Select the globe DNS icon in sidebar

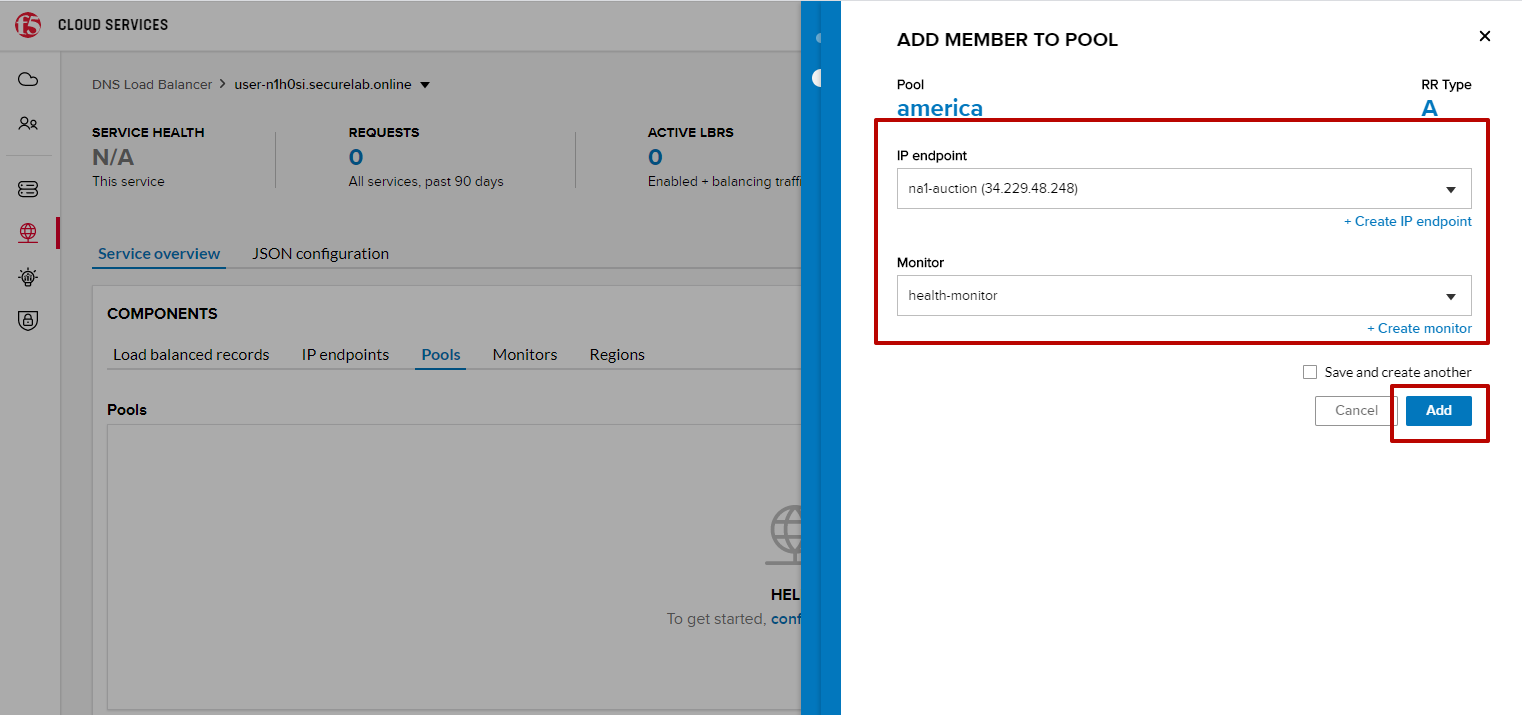(x=28, y=233)
